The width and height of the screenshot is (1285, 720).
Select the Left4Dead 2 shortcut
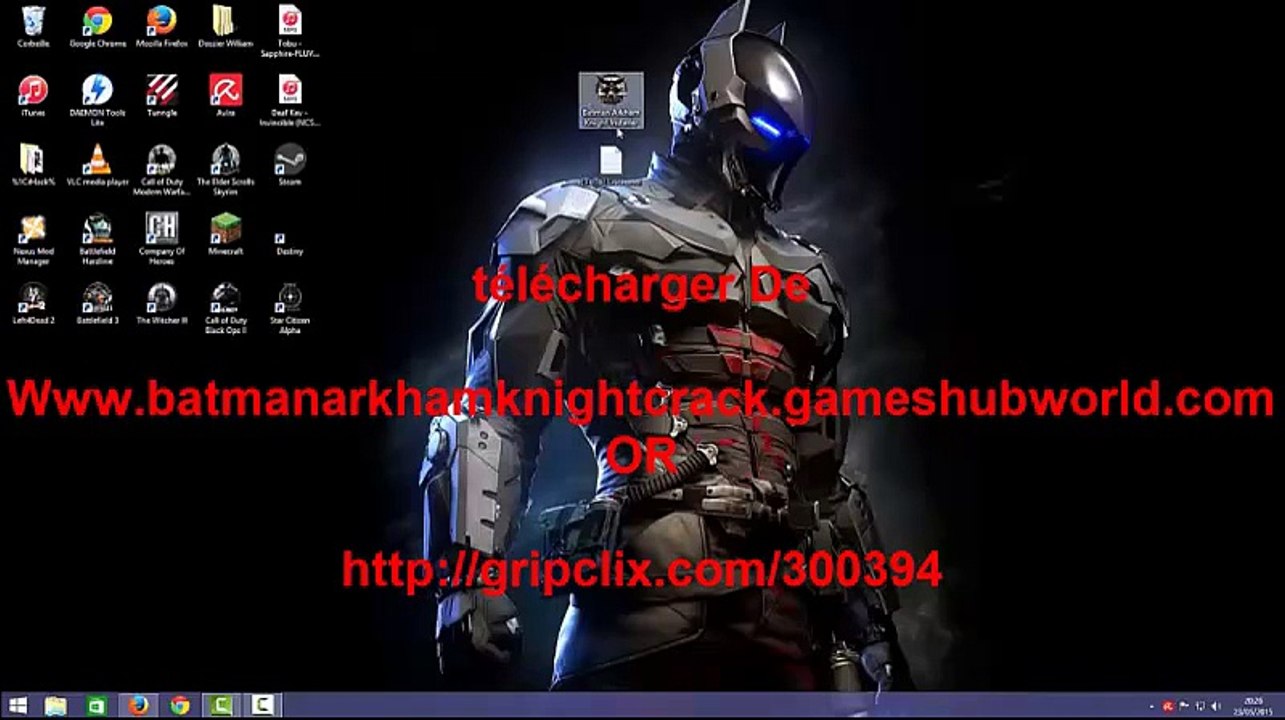(x=33, y=303)
